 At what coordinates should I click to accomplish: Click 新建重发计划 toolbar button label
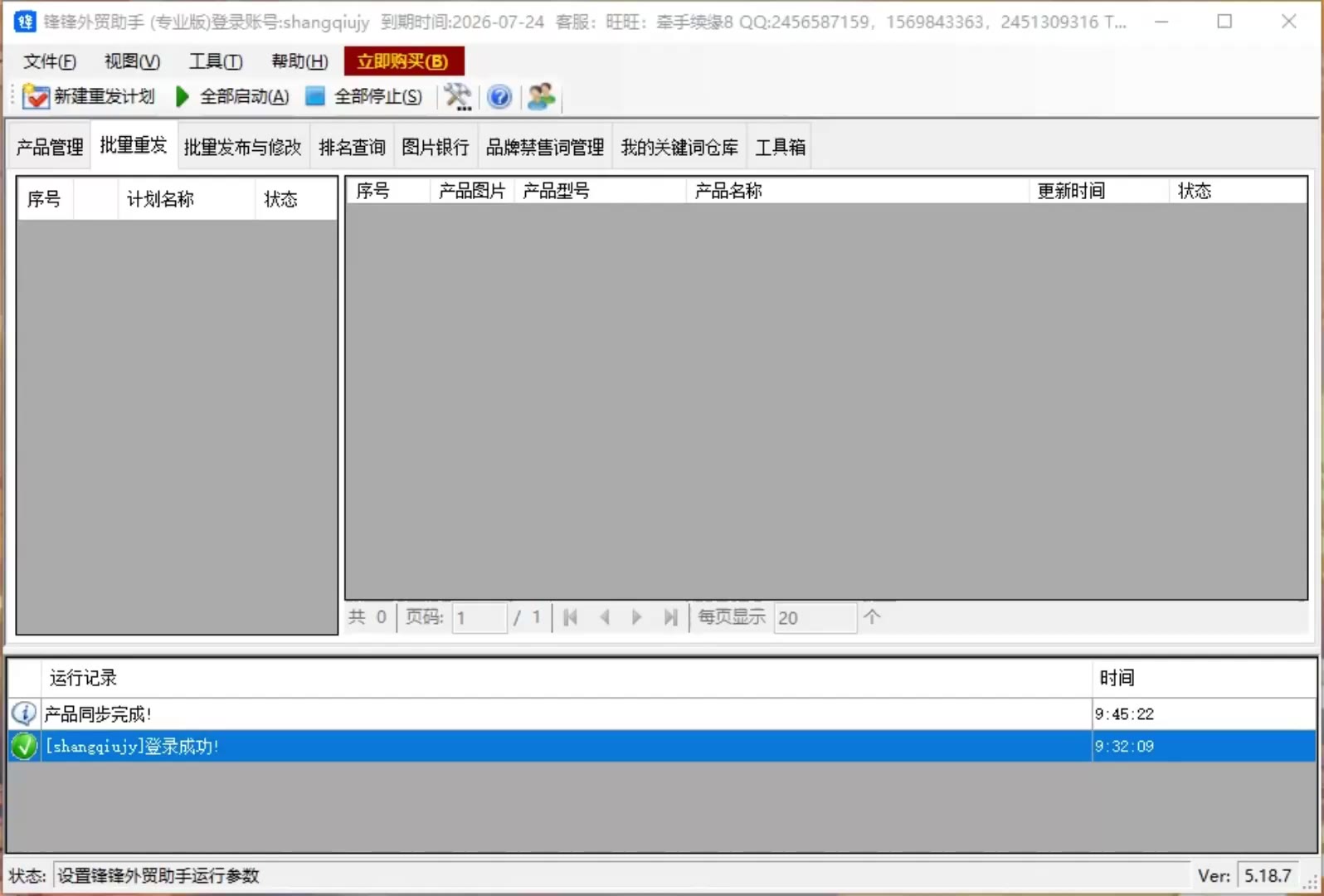click(x=105, y=97)
